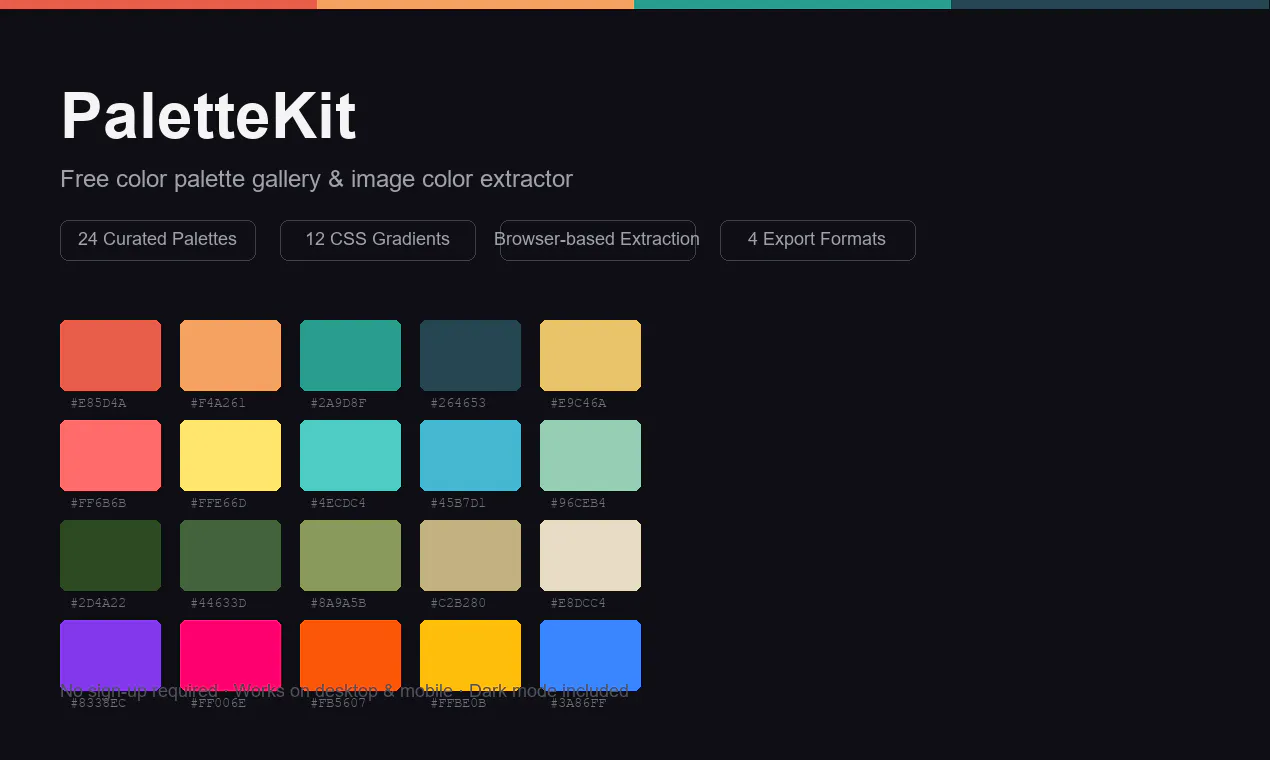This screenshot has height=760, width=1270.
Task: Click the #FFE66D hex code label
Action: click(218, 503)
